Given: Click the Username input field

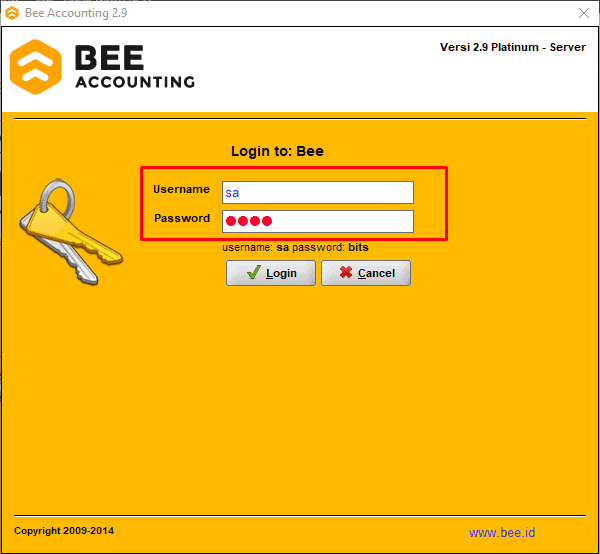Looking at the screenshot, I should coord(318,192).
